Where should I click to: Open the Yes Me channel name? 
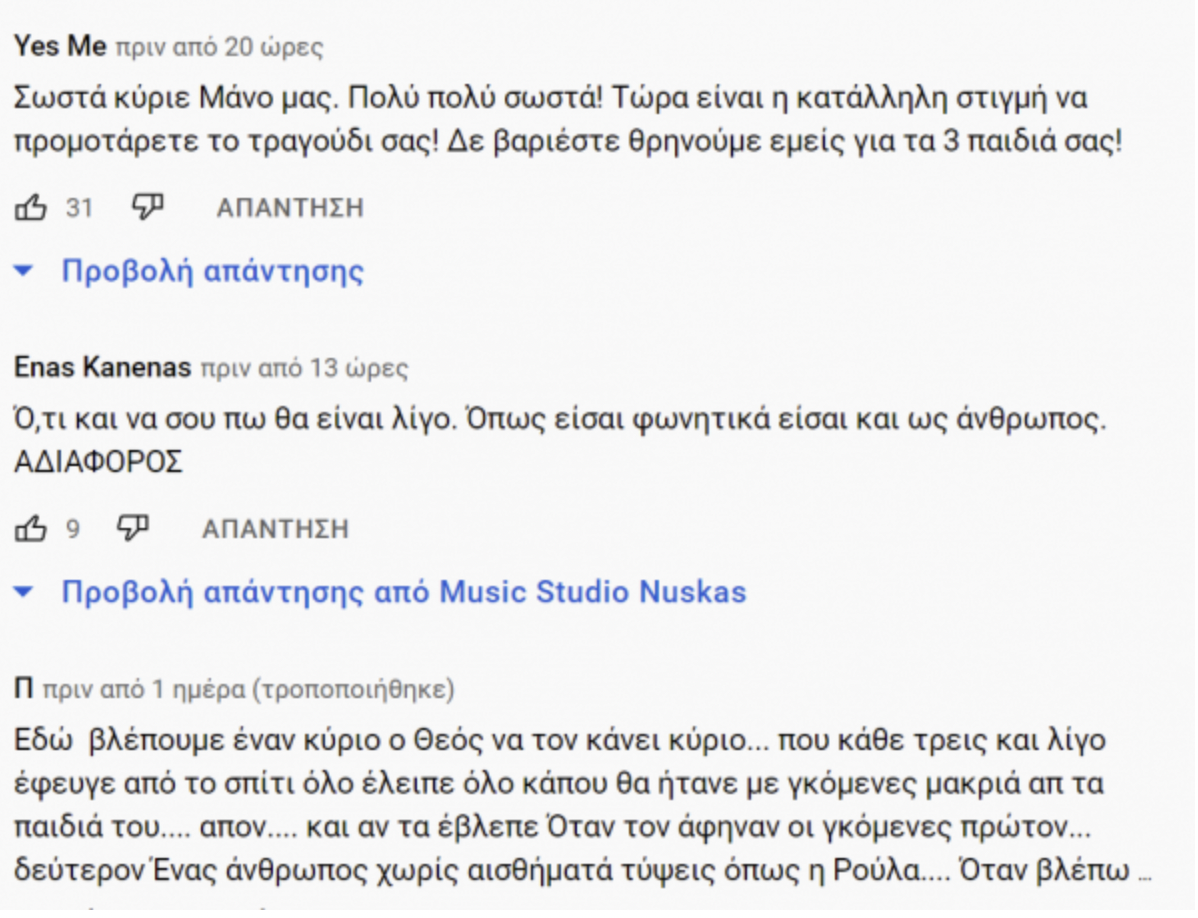[x=60, y=46]
